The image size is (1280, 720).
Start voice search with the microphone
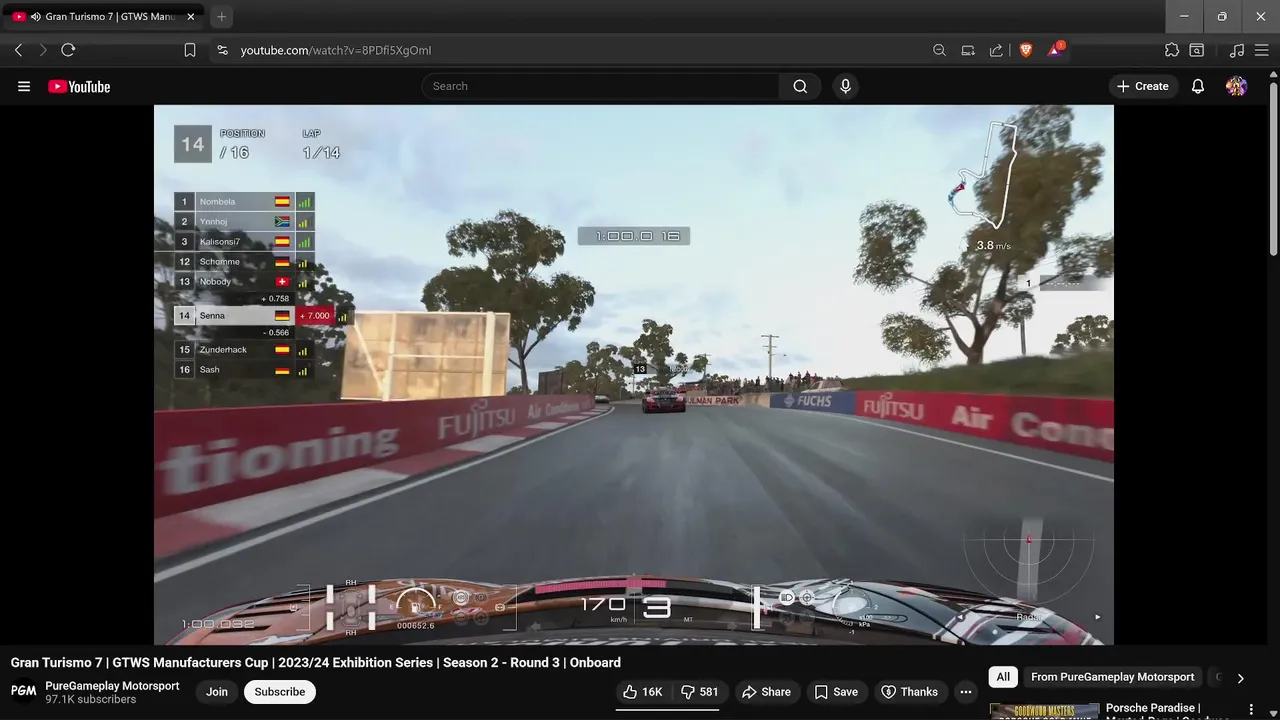(845, 86)
